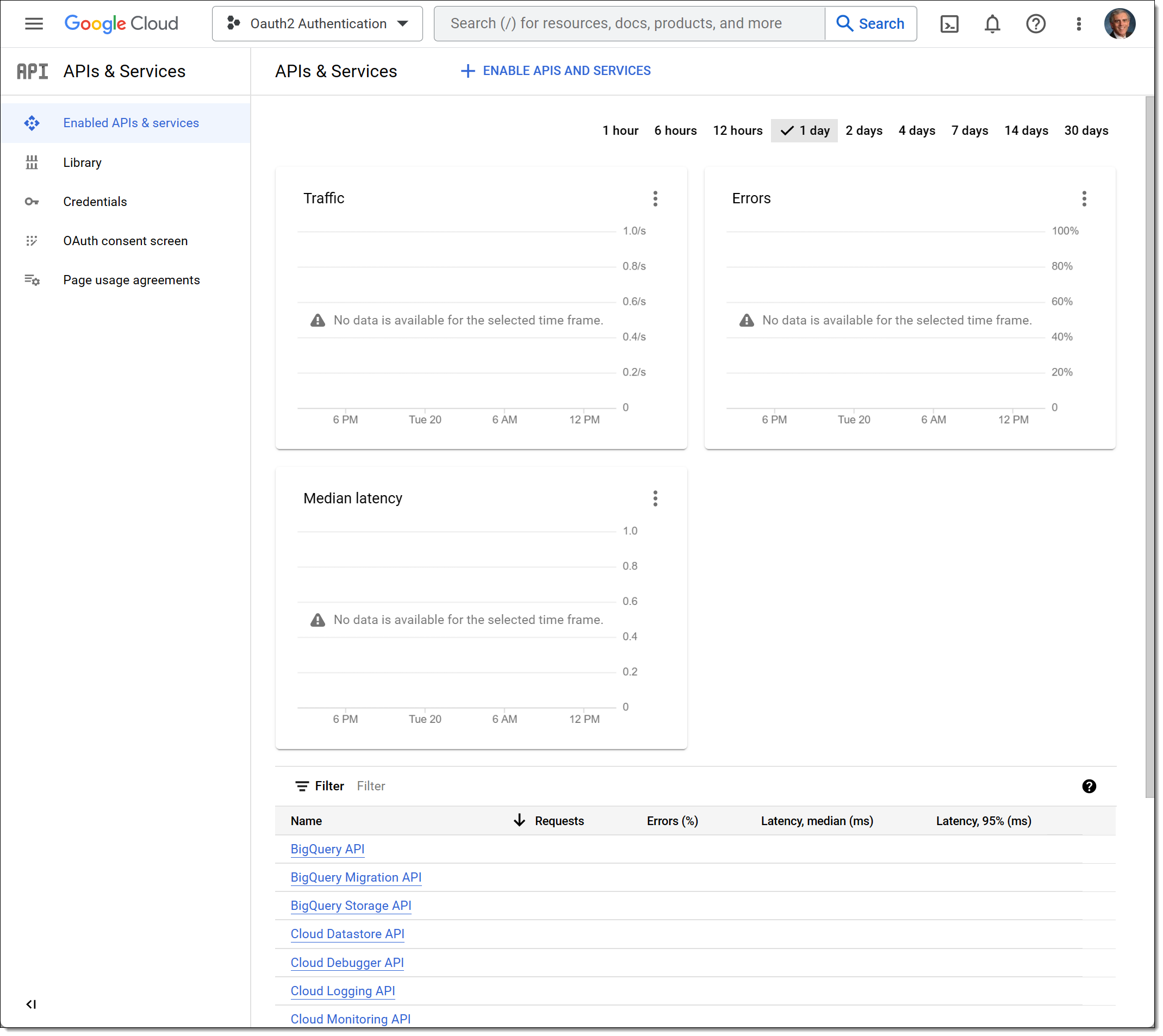The width and height of the screenshot is (1163, 1036).
Task: Open Page usage agreements
Action: [125, 280]
